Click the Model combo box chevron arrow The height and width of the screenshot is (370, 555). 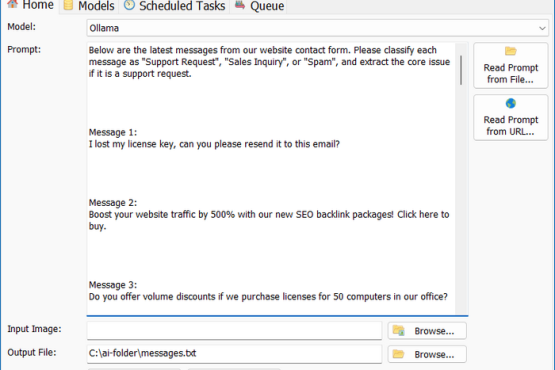tap(542, 28)
